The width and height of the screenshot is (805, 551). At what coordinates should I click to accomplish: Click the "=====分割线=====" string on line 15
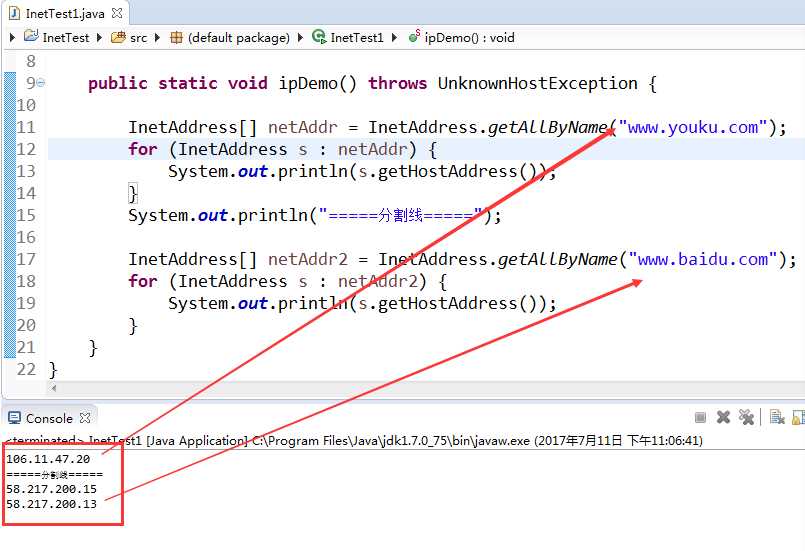[401, 215]
